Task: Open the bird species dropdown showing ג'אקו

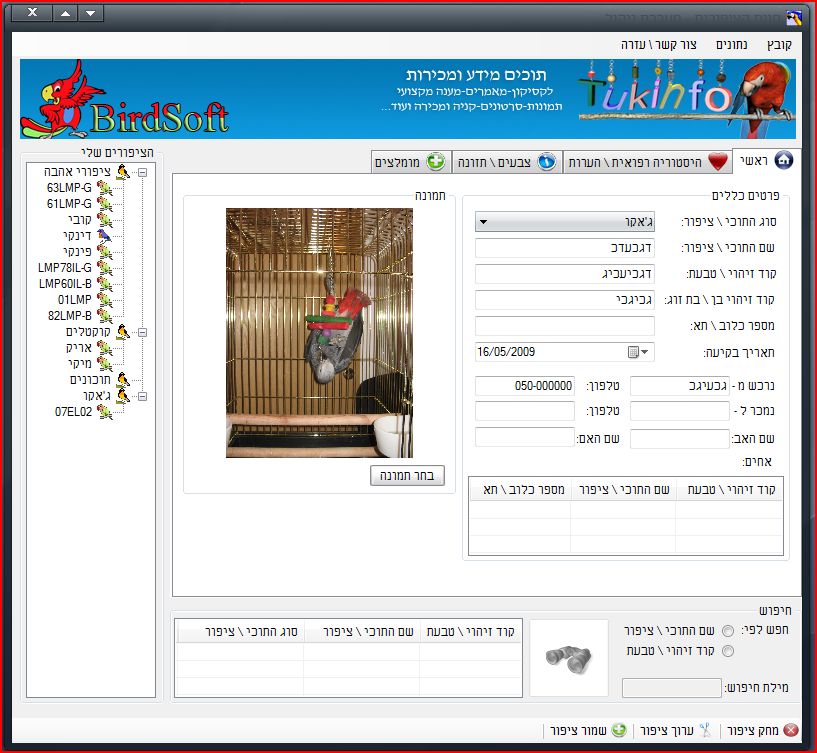Action: [x=564, y=221]
